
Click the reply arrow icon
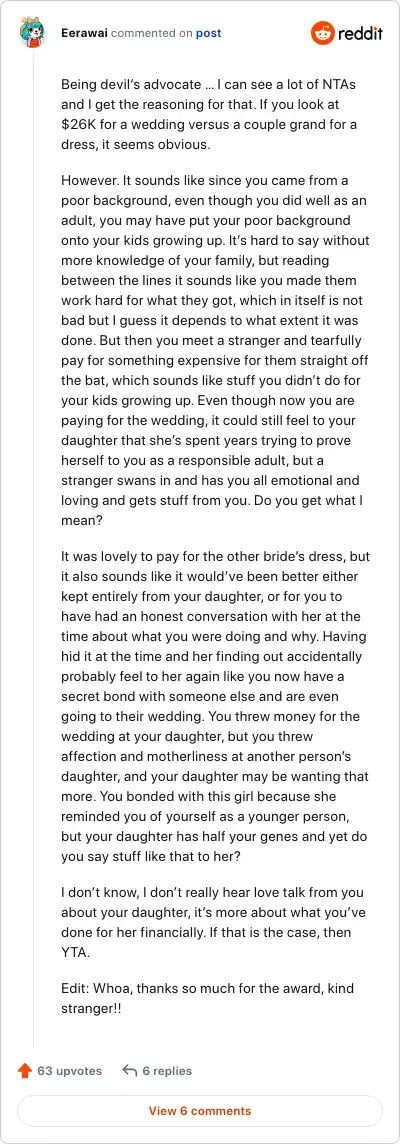[x=130, y=1071]
